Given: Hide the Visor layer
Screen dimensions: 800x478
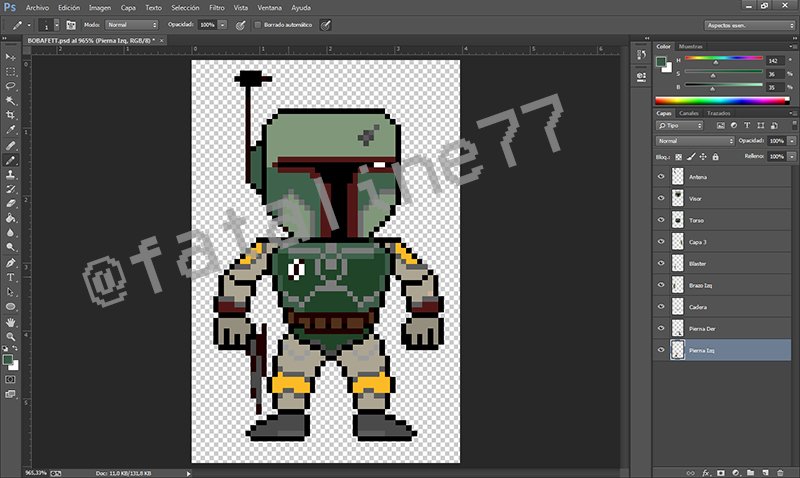Looking at the screenshot, I should pos(661,198).
